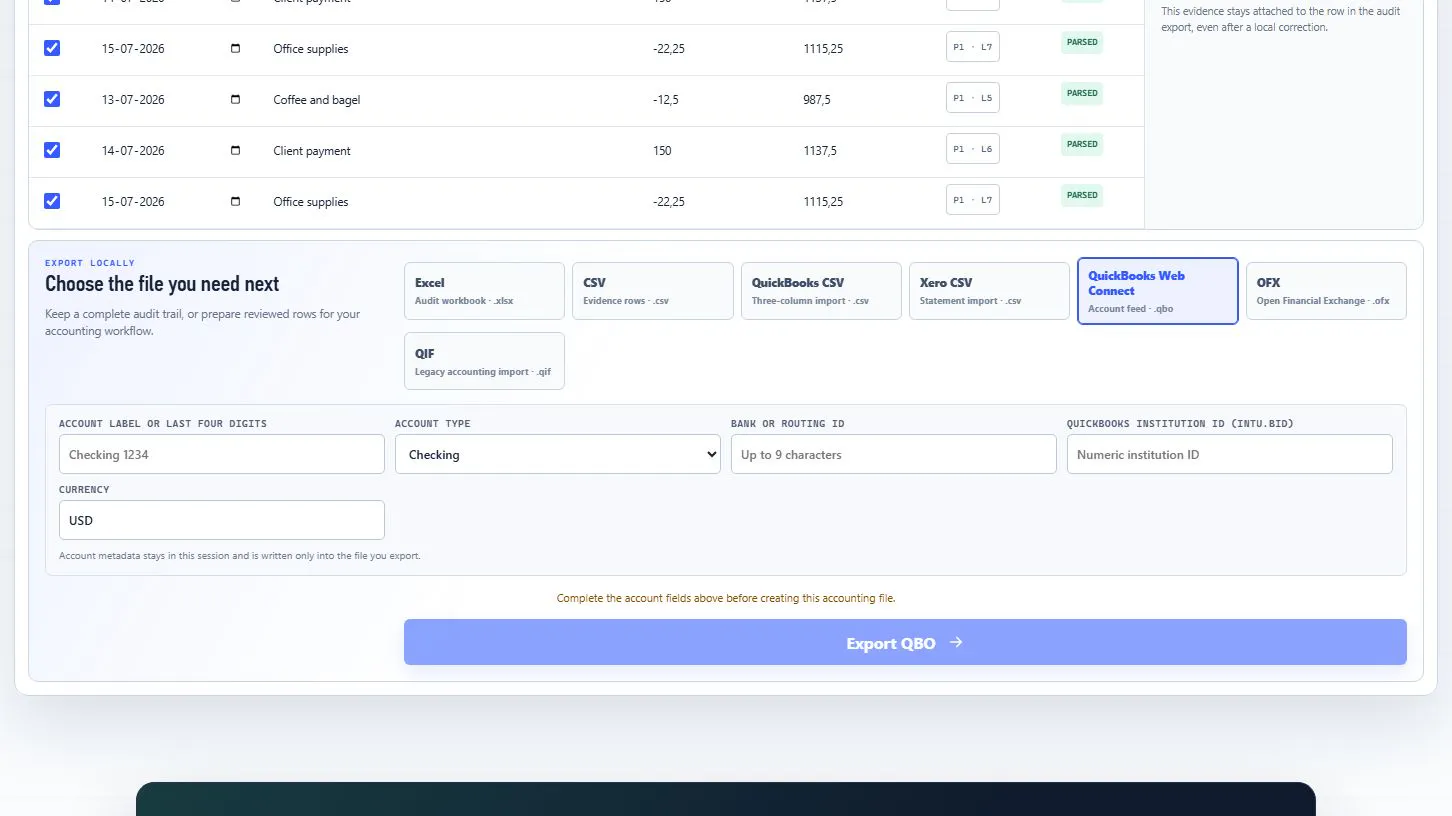This screenshot has width=1452, height=816.
Task: Choose the CSV evidence rows export format
Action: click(x=653, y=291)
